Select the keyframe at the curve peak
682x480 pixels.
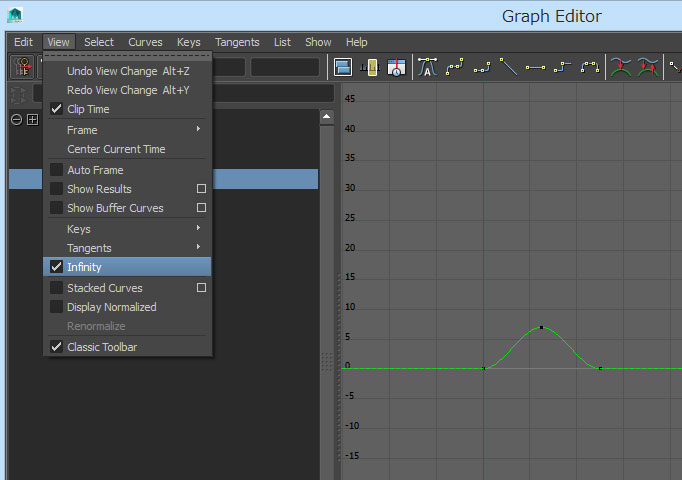(541, 327)
